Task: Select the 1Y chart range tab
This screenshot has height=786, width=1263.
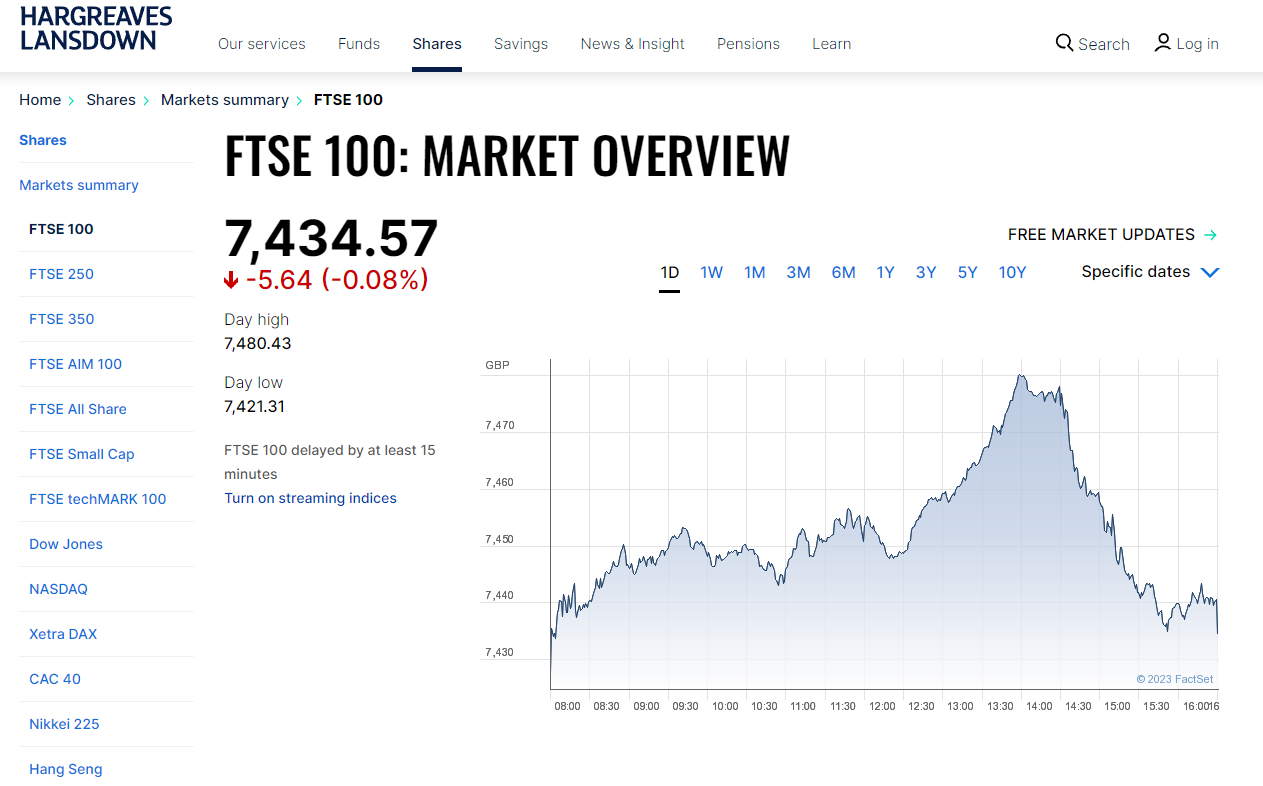Action: pos(885,272)
